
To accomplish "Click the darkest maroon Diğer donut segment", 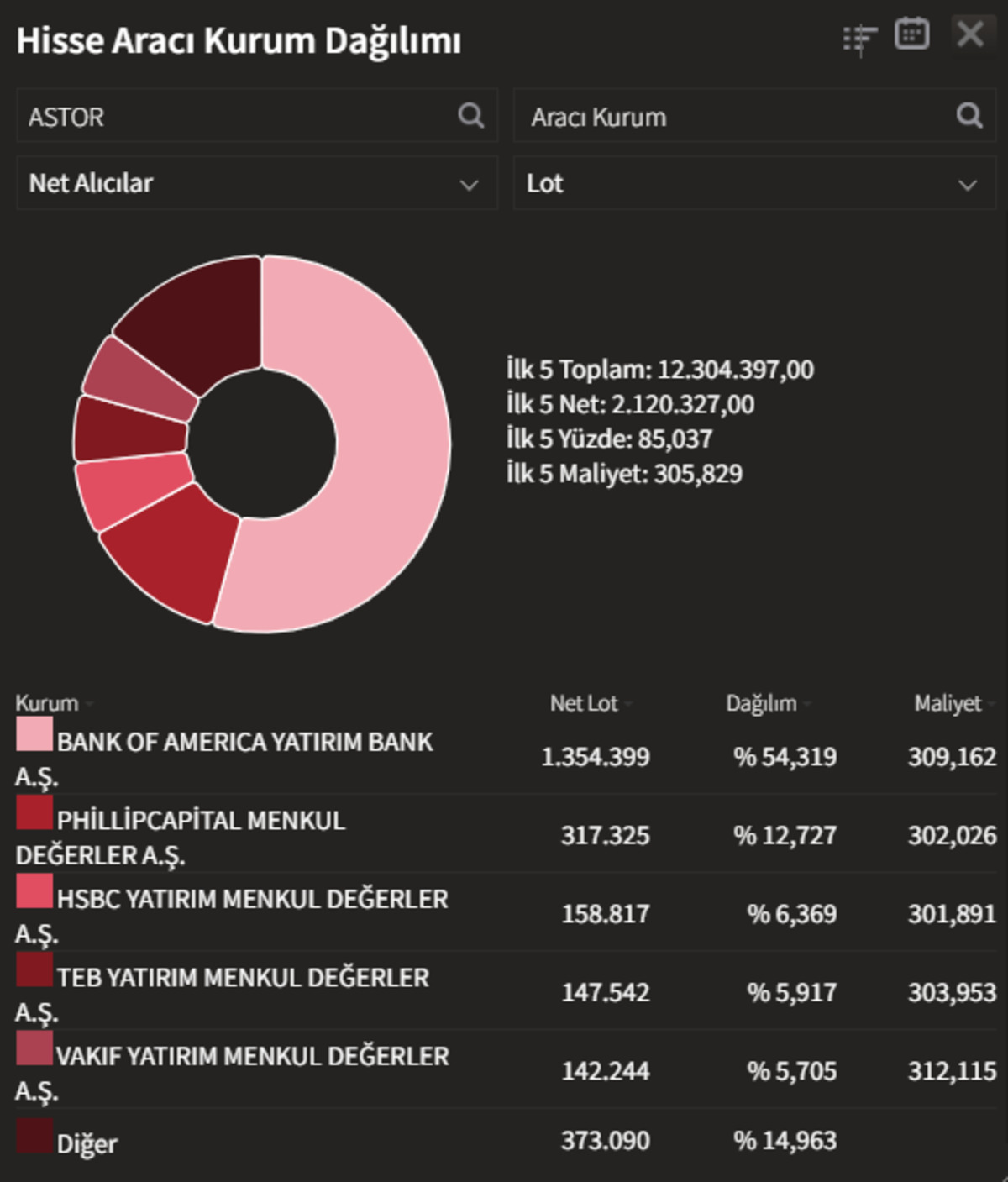I will coord(206,323).
